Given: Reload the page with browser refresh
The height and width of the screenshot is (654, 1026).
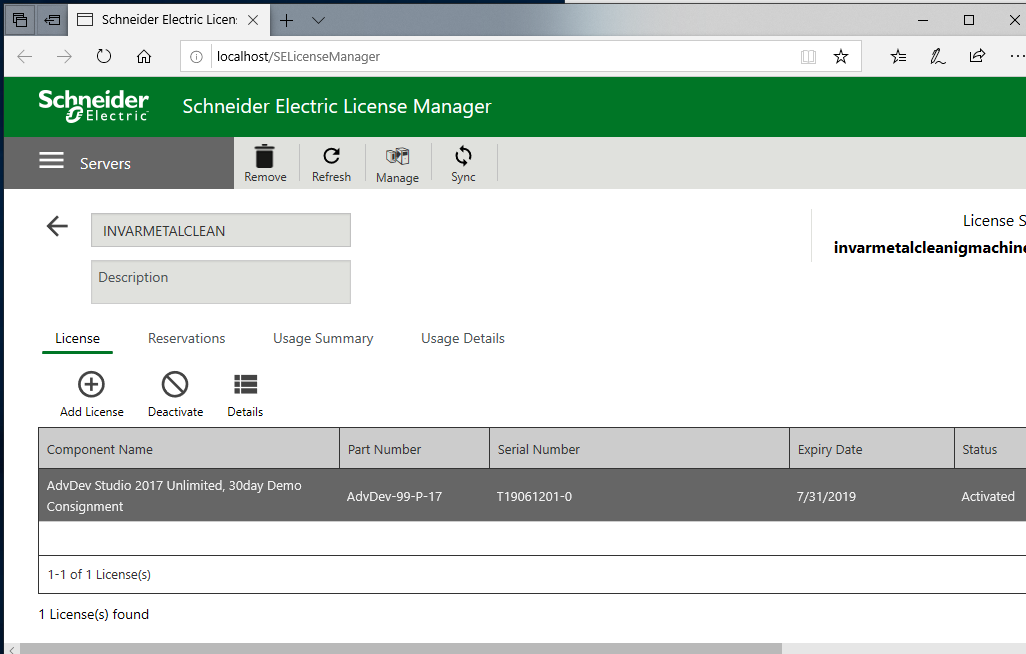Looking at the screenshot, I should [104, 56].
